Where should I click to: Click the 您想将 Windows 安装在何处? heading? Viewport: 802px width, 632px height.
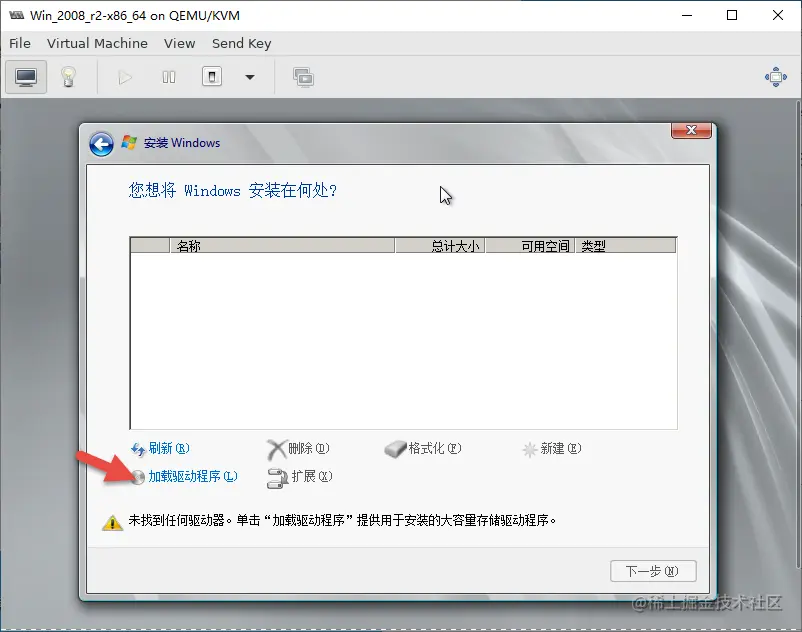[x=233, y=190]
